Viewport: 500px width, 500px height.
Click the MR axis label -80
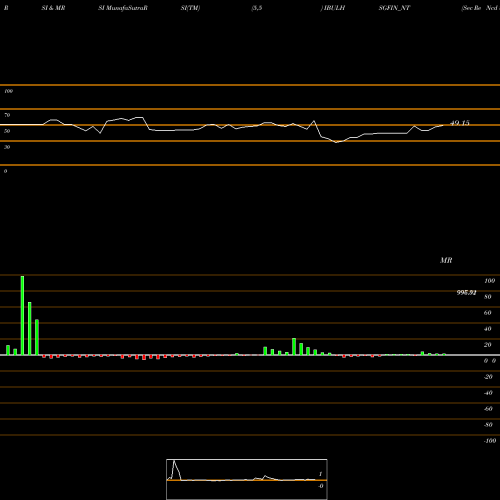[488, 425]
